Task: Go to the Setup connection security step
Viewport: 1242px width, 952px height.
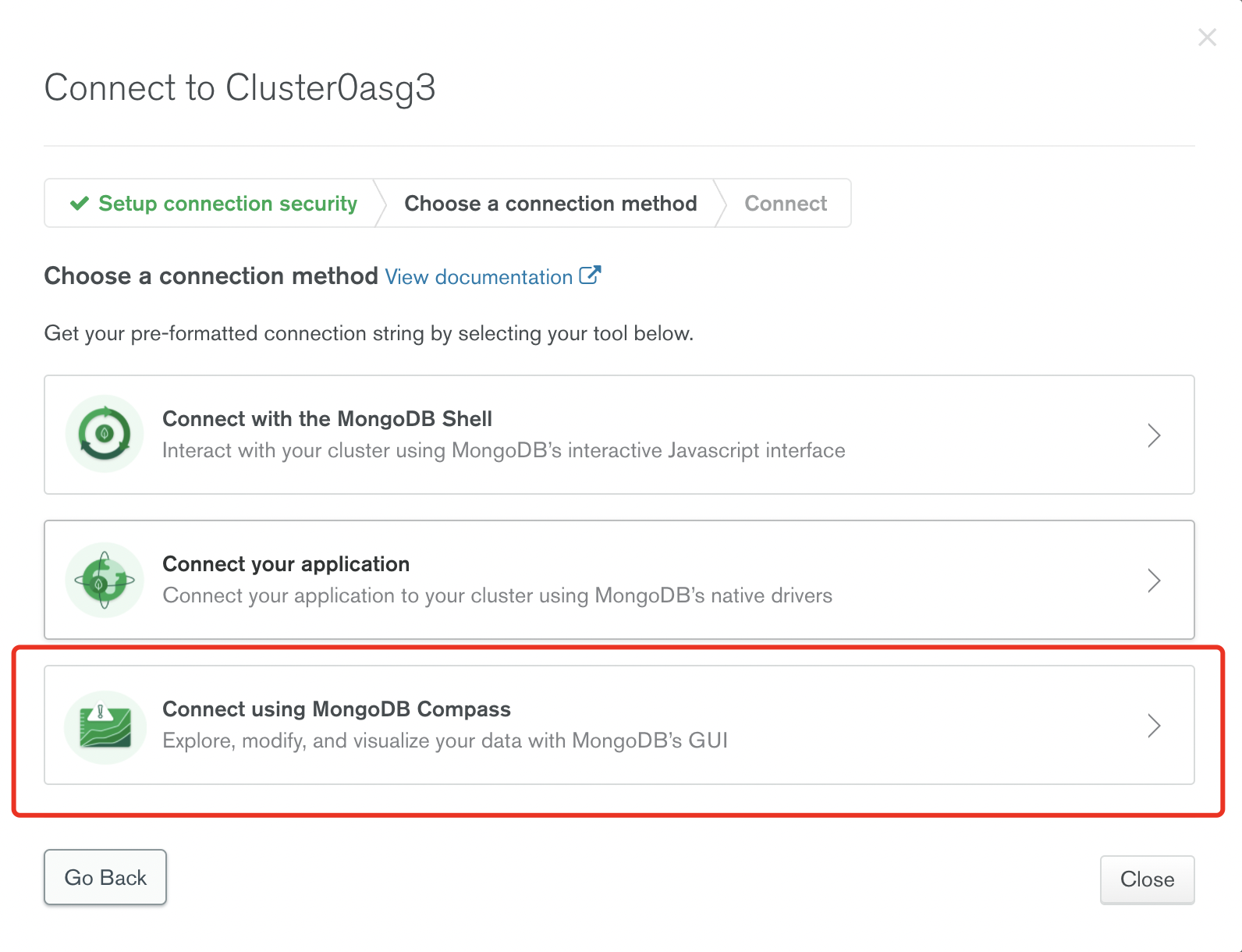Action: tap(212, 204)
